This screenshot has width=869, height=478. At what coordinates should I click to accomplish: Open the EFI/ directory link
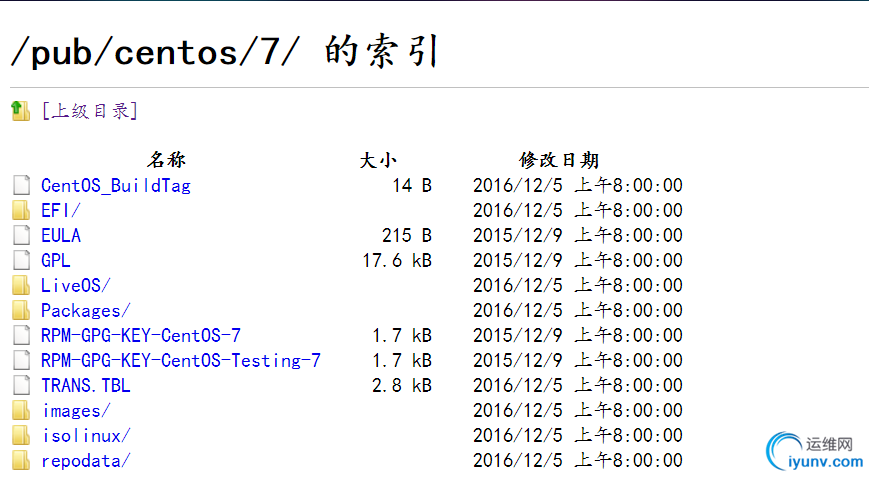(60, 211)
